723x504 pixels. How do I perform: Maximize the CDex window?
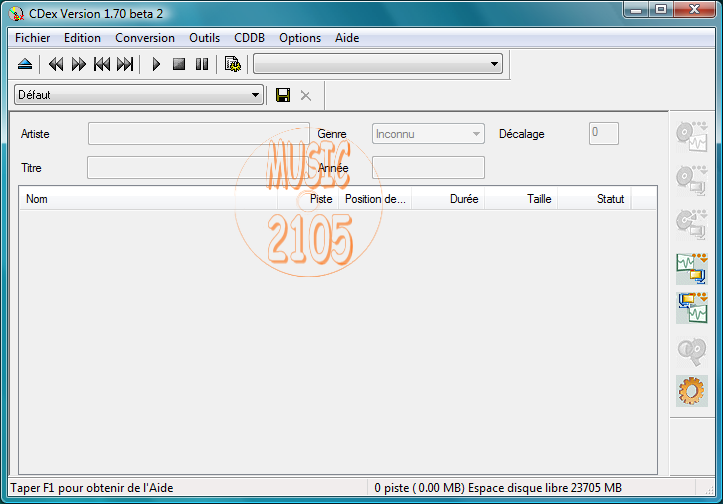pos(661,9)
